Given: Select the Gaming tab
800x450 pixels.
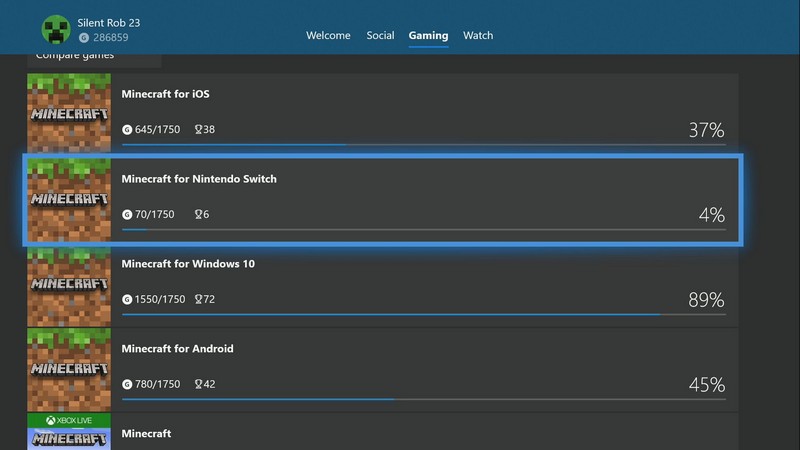Looking at the screenshot, I should [428, 36].
